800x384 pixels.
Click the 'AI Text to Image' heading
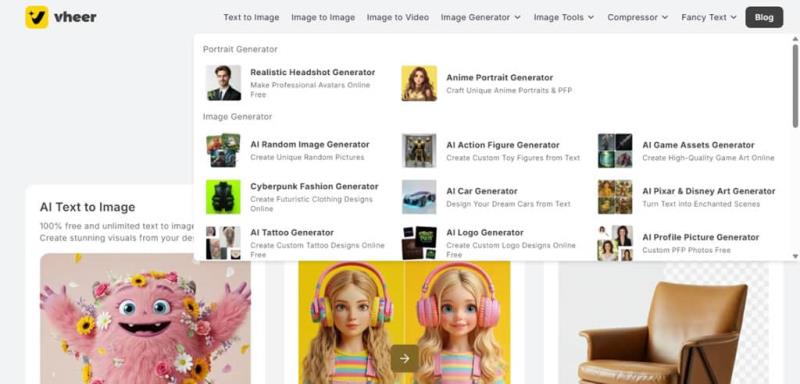(x=87, y=207)
